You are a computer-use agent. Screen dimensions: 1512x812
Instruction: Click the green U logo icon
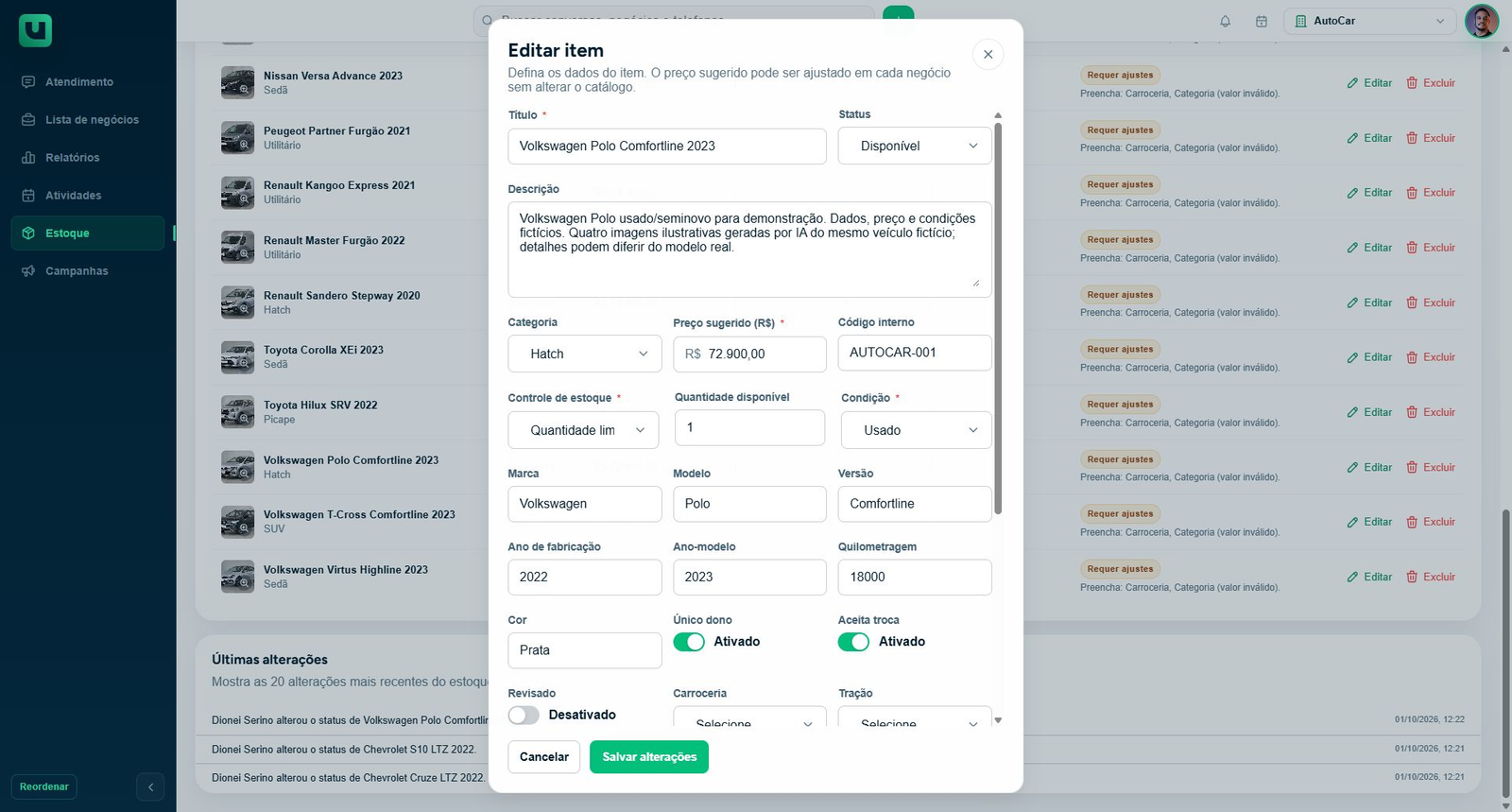[35, 31]
